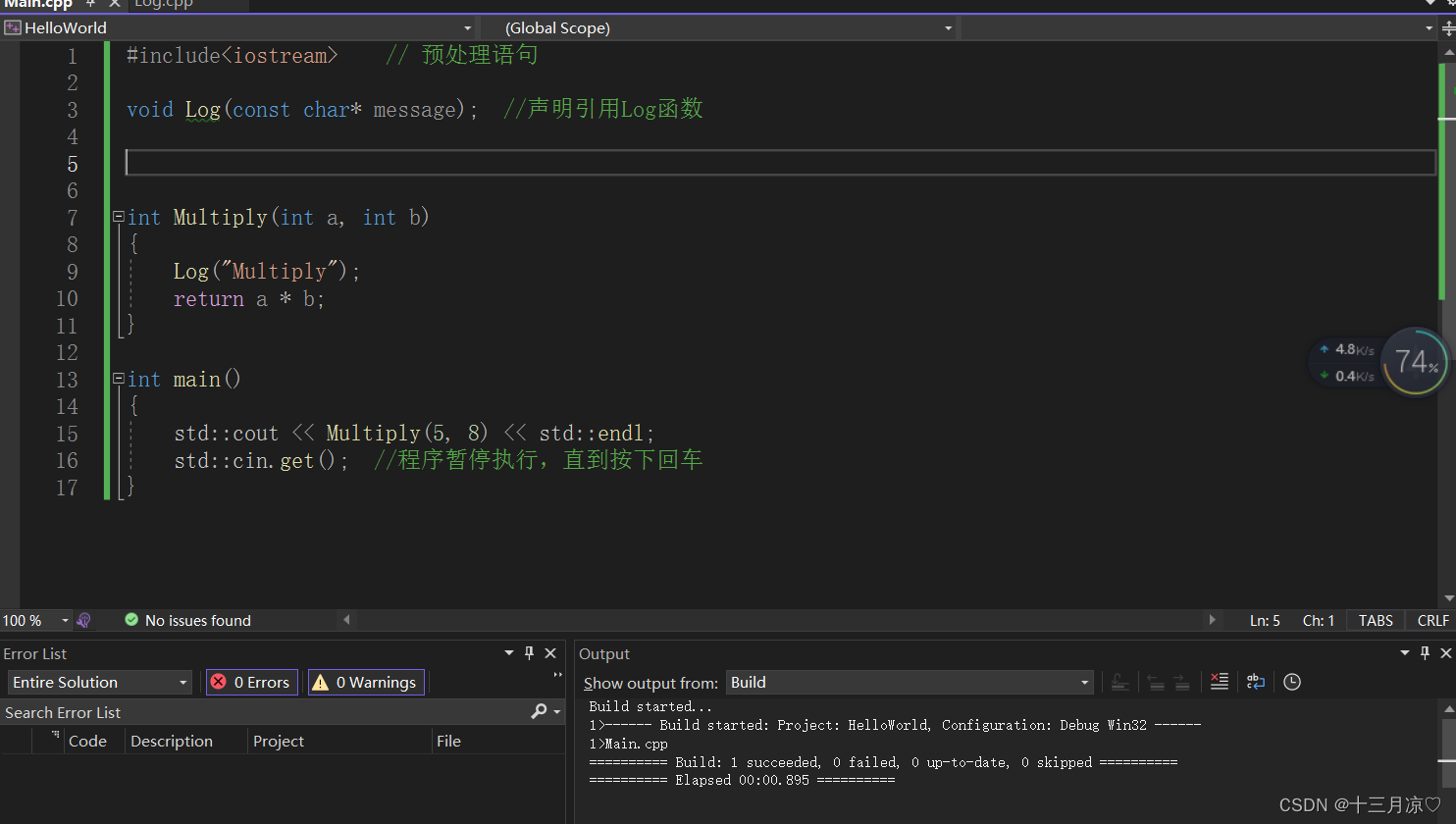
Task: Click the Ch: 1 status indicator
Action: [1319, 621]
